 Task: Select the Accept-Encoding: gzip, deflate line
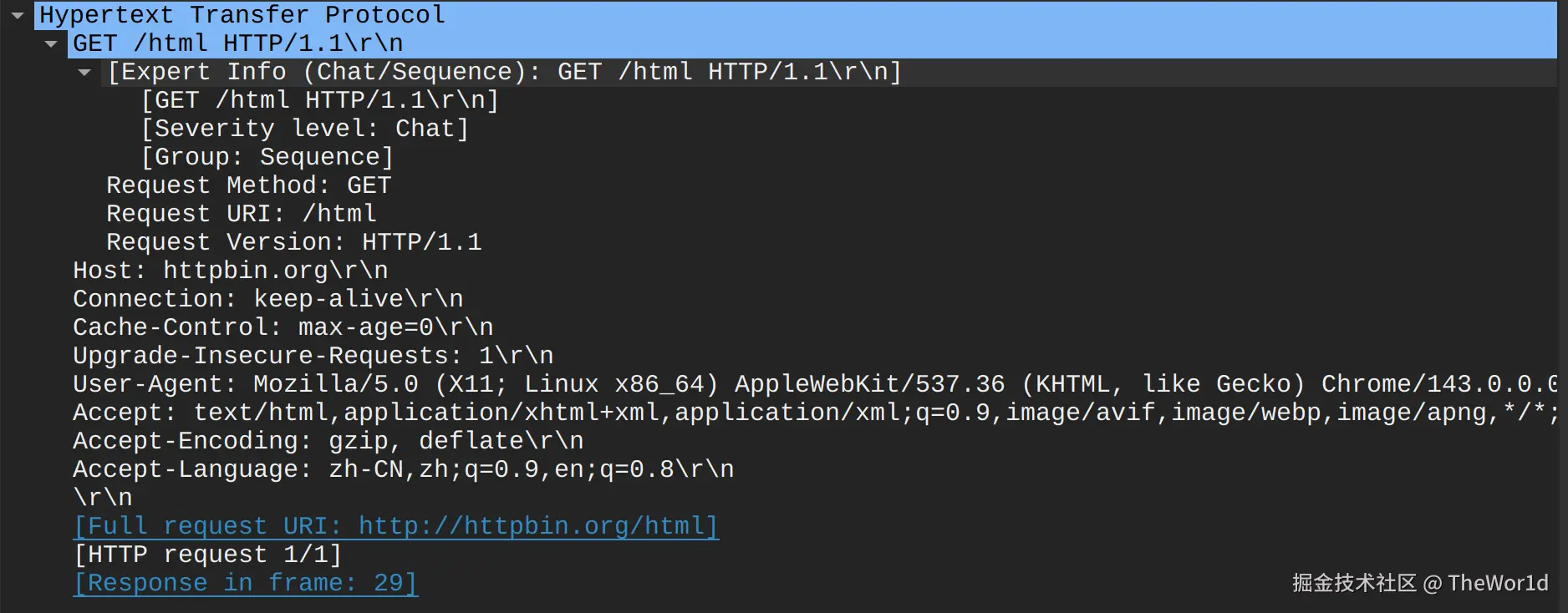[x=328, y=441]
